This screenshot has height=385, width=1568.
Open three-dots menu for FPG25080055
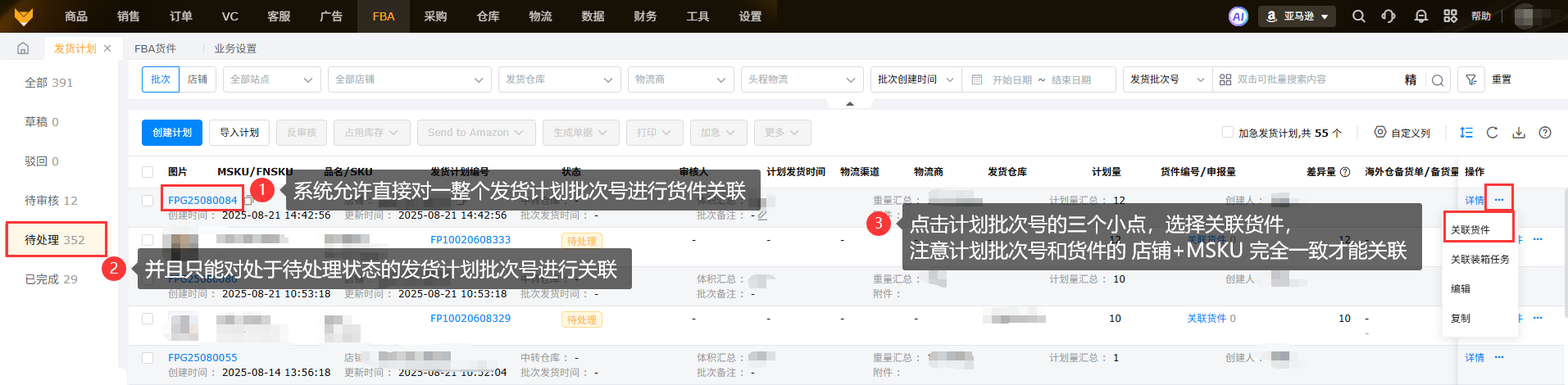coord(1499,357)
